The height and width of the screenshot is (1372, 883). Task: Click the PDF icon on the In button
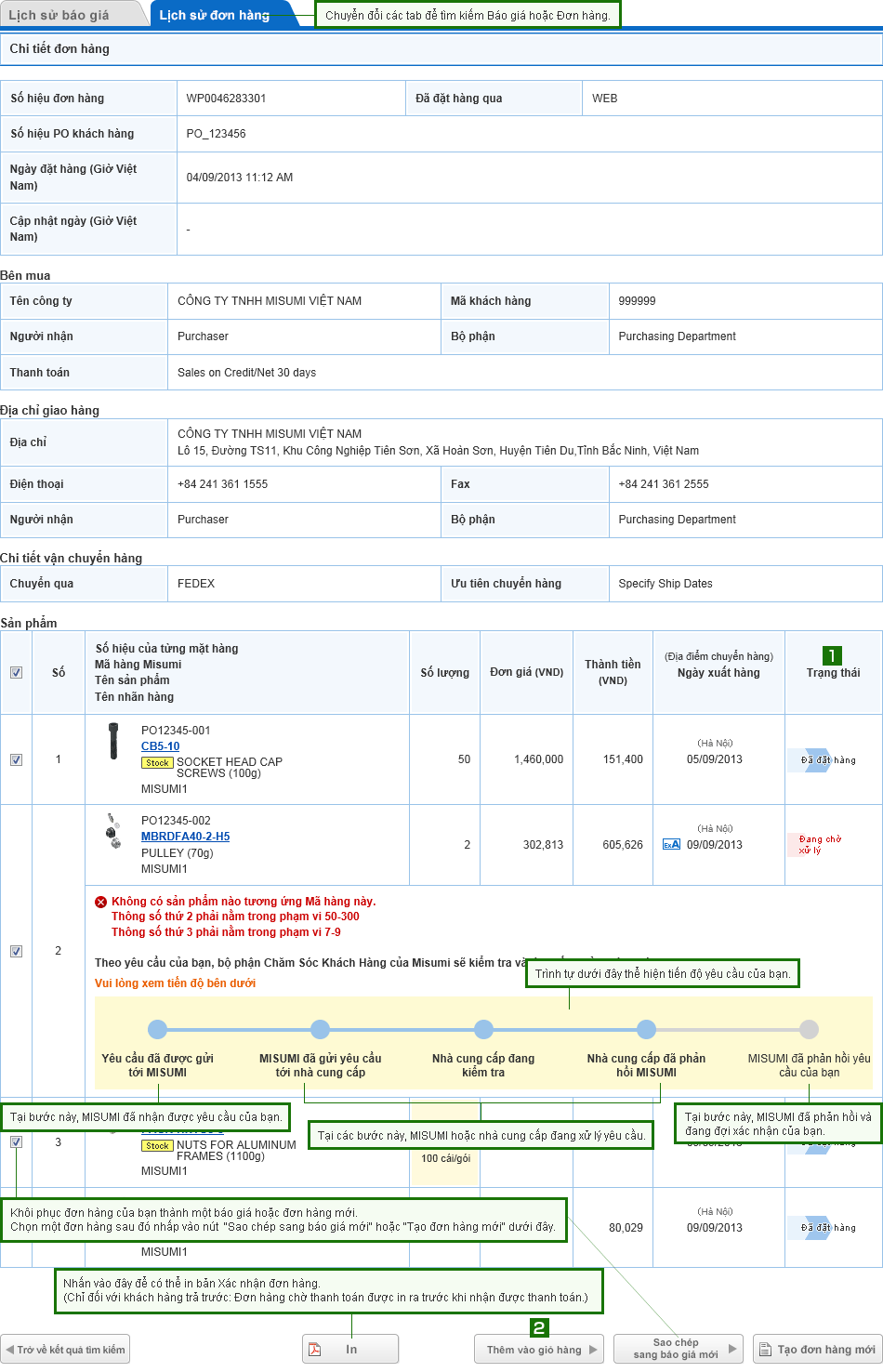point(315,1350)
